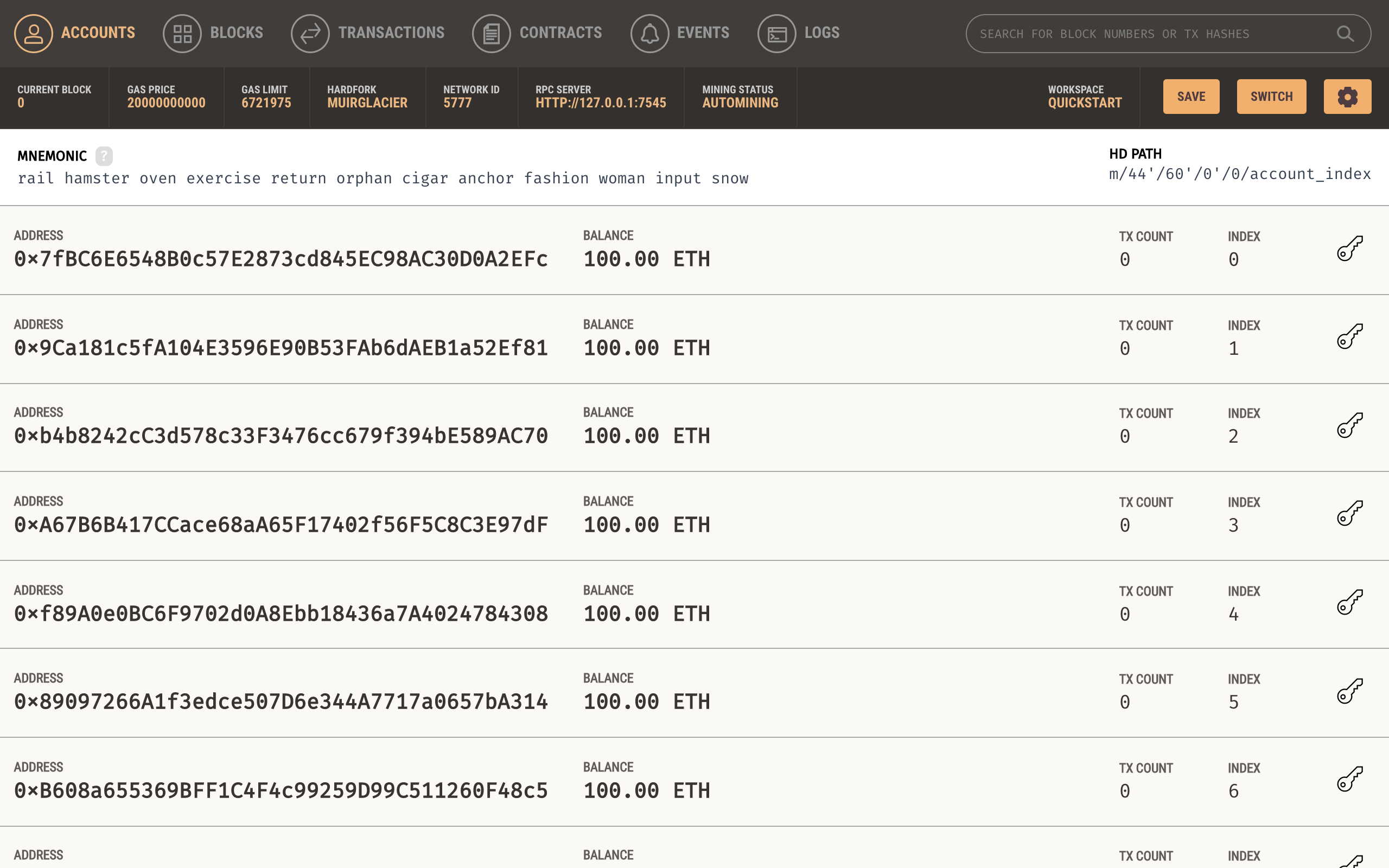Open the Blocks grid icon
This screenshot has height=868, width=1389.
click(182, 33)
